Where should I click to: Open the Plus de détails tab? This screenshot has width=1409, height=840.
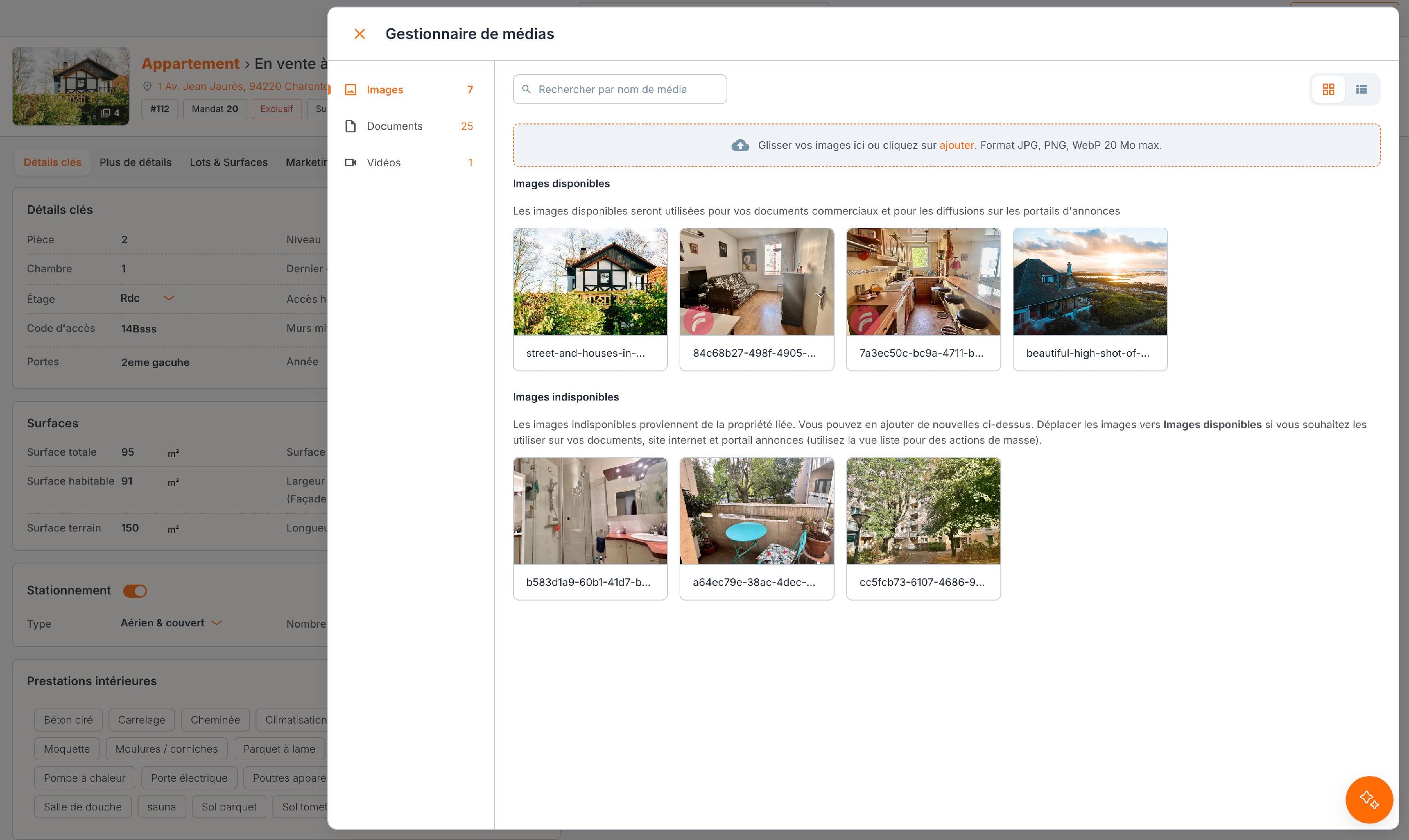tap(135, 162)
